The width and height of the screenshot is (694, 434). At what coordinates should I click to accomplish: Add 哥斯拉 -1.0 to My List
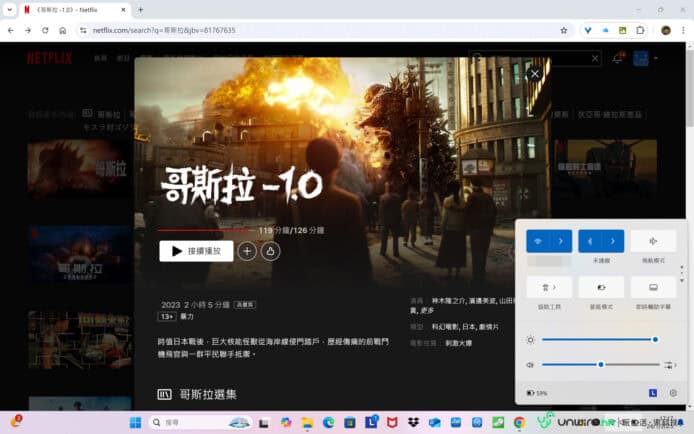click(x=247, y=251)
